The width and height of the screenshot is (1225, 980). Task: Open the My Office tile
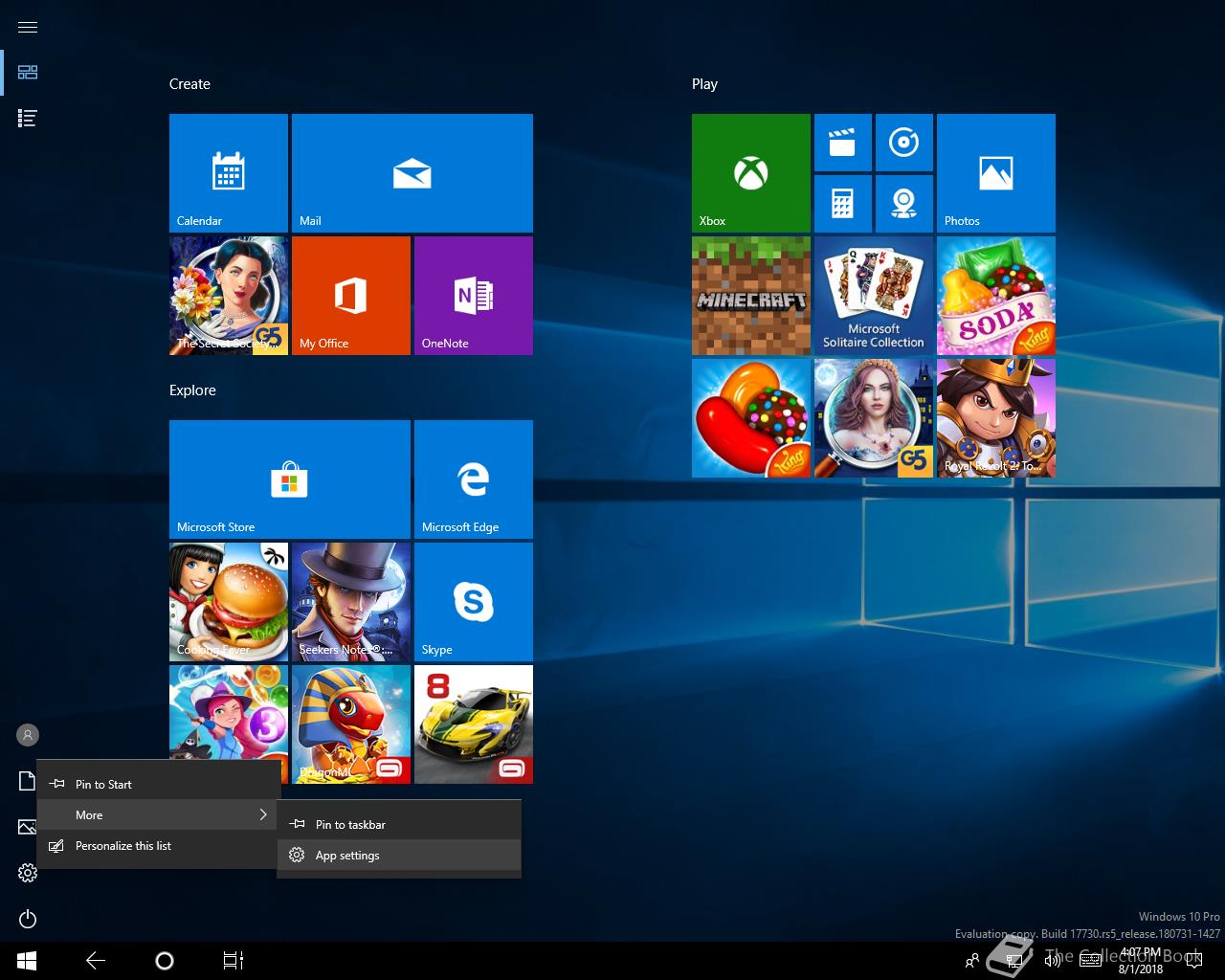coord(351,296)
